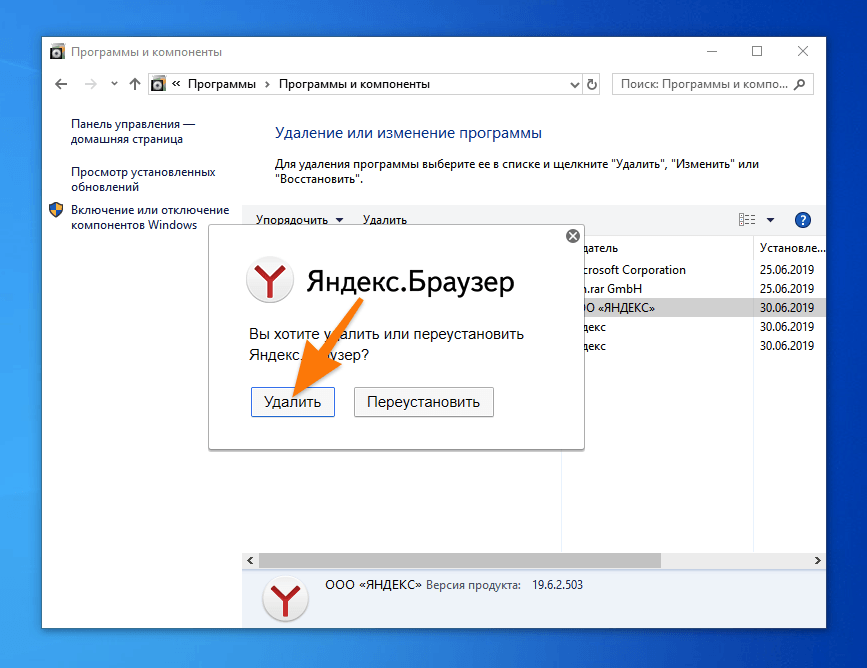Go up one level with Up arrow

pyautogui.click(x=134, y=84)
